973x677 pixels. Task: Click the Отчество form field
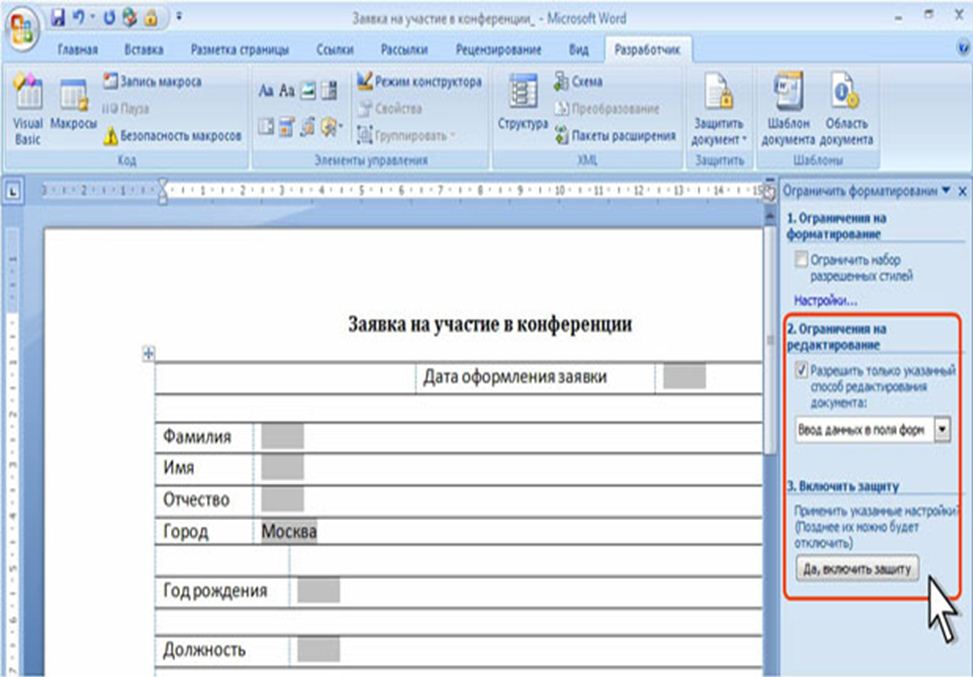coord(282,499)
